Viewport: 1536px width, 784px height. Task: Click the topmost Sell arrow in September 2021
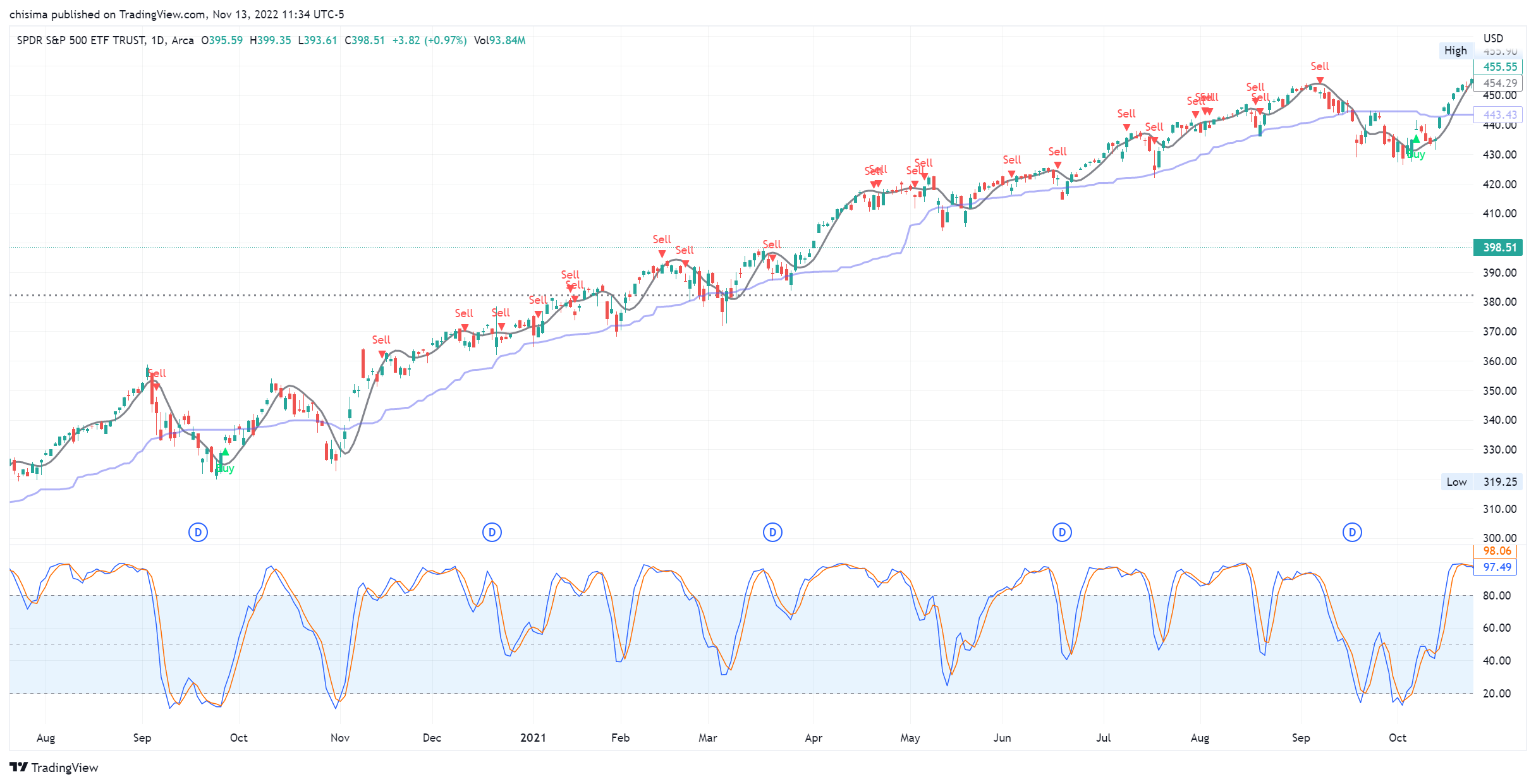[1320, 80]
